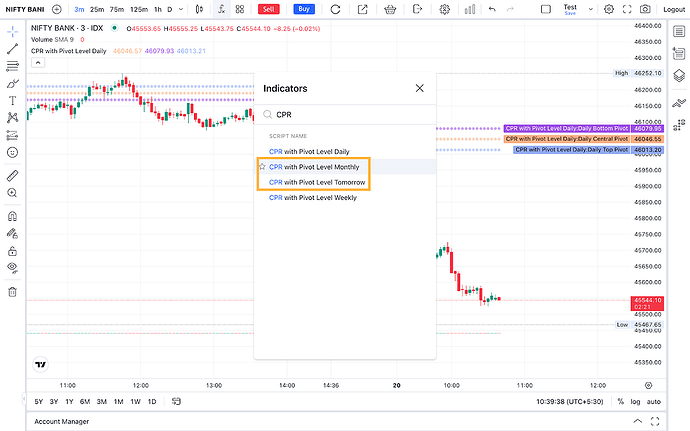
Task: Open the popout chart icon
Action: tap(363, 9)
